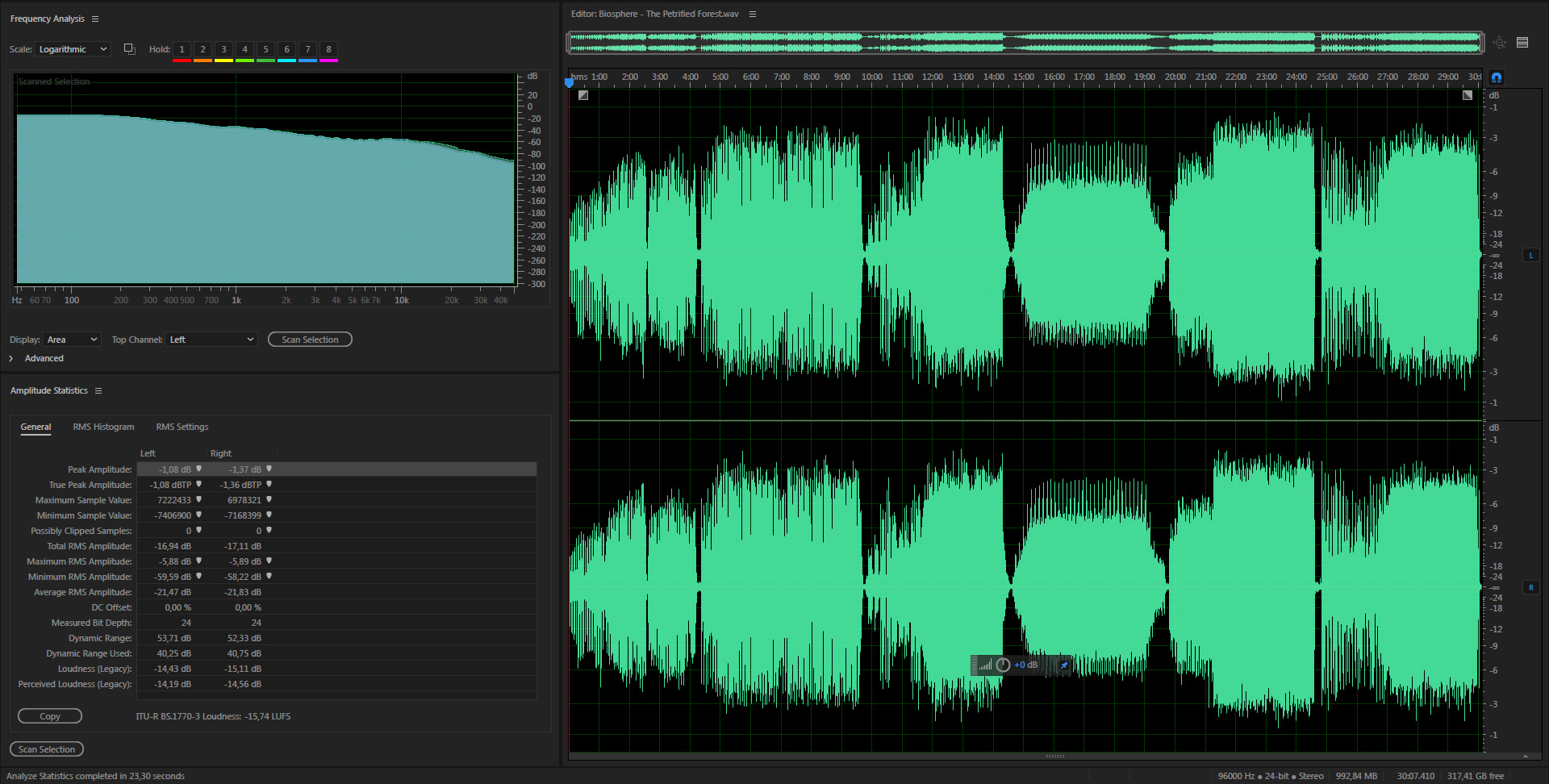1549x784 pixels.
Task: Select the Amplitude Statistics panel title
Action: click(48, 390)
